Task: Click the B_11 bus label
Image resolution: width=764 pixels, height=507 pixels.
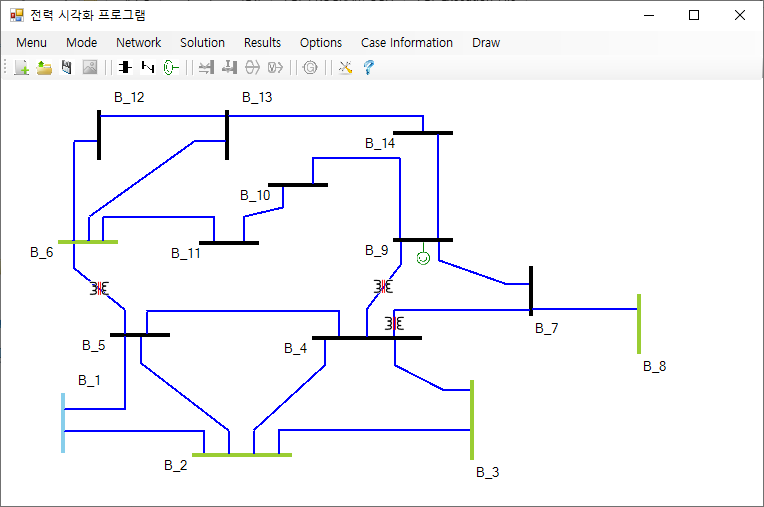Action: click(186, 253)
